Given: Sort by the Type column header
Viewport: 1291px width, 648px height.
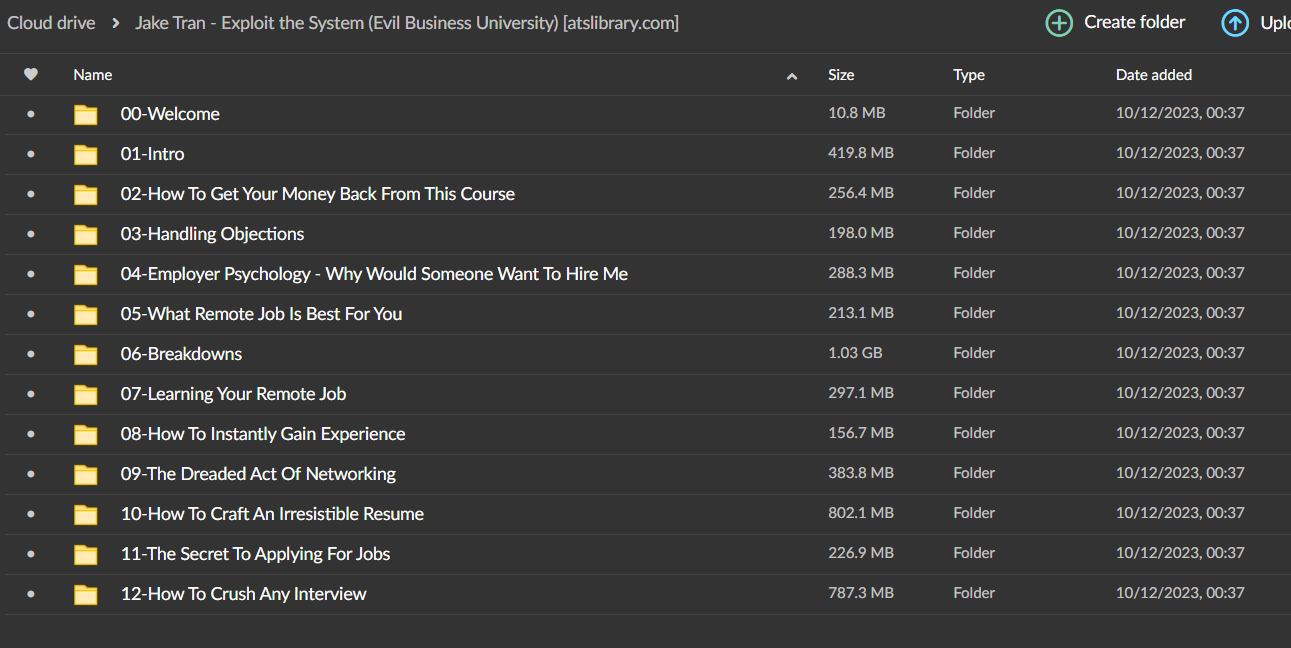Looking at the screenshot, I should coord(969,75).
